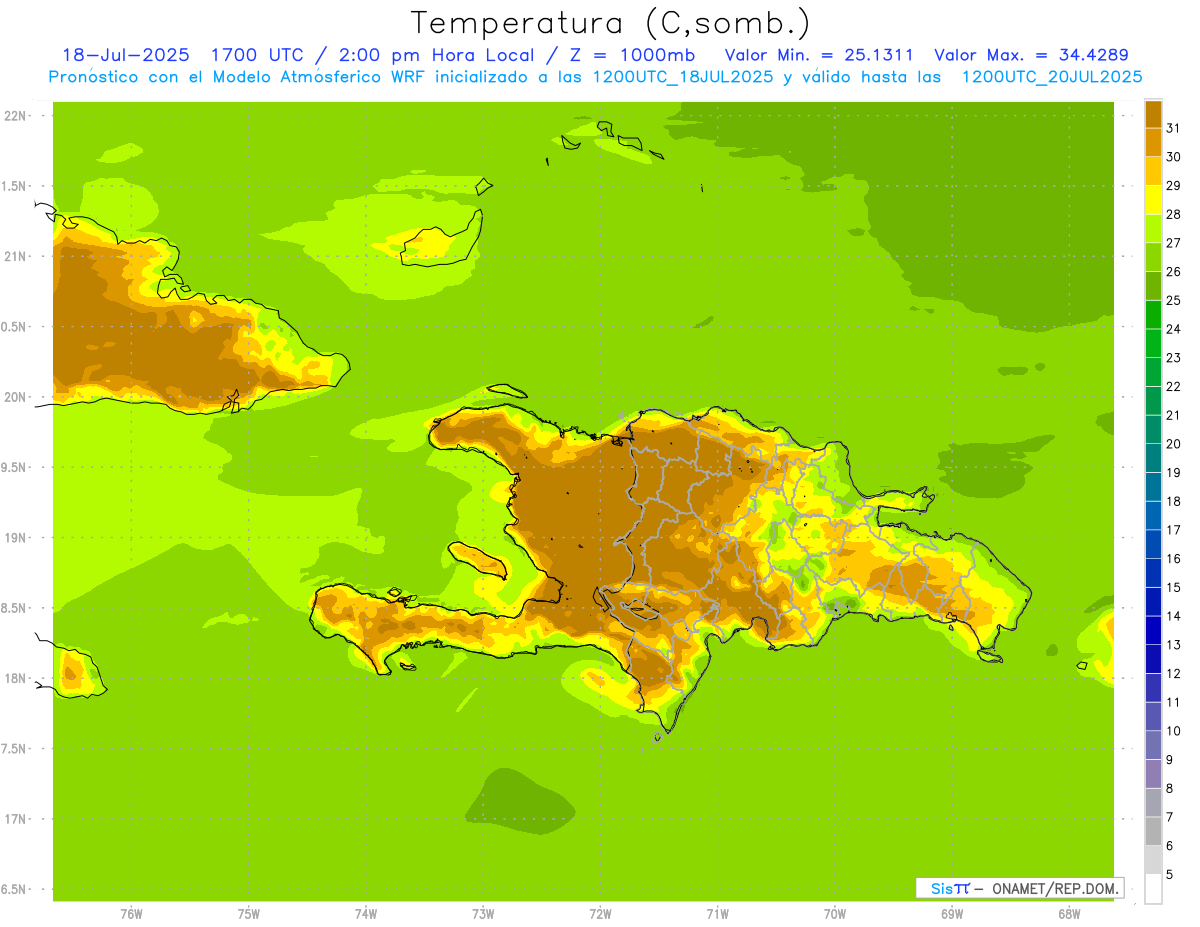
Task: Click the "70W" longitude label
Action: [x=835, y=914]
